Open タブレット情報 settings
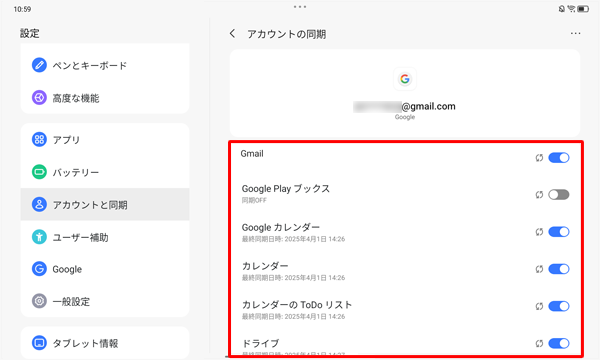 105,343
